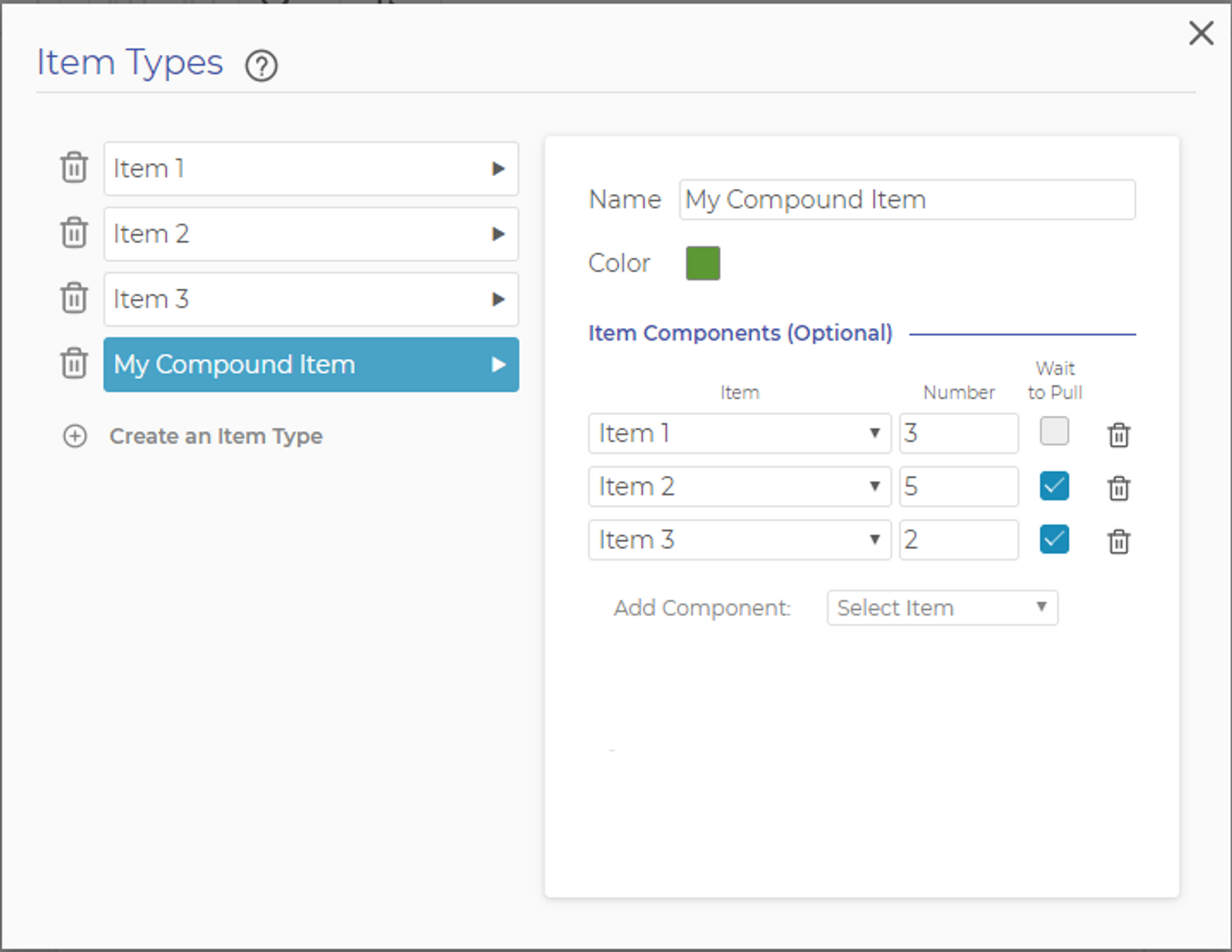The width and height of the screenshot is (1232, 952).
Task: Click trash icon next to Item 3 type
Action: click(x=74, y=299)
